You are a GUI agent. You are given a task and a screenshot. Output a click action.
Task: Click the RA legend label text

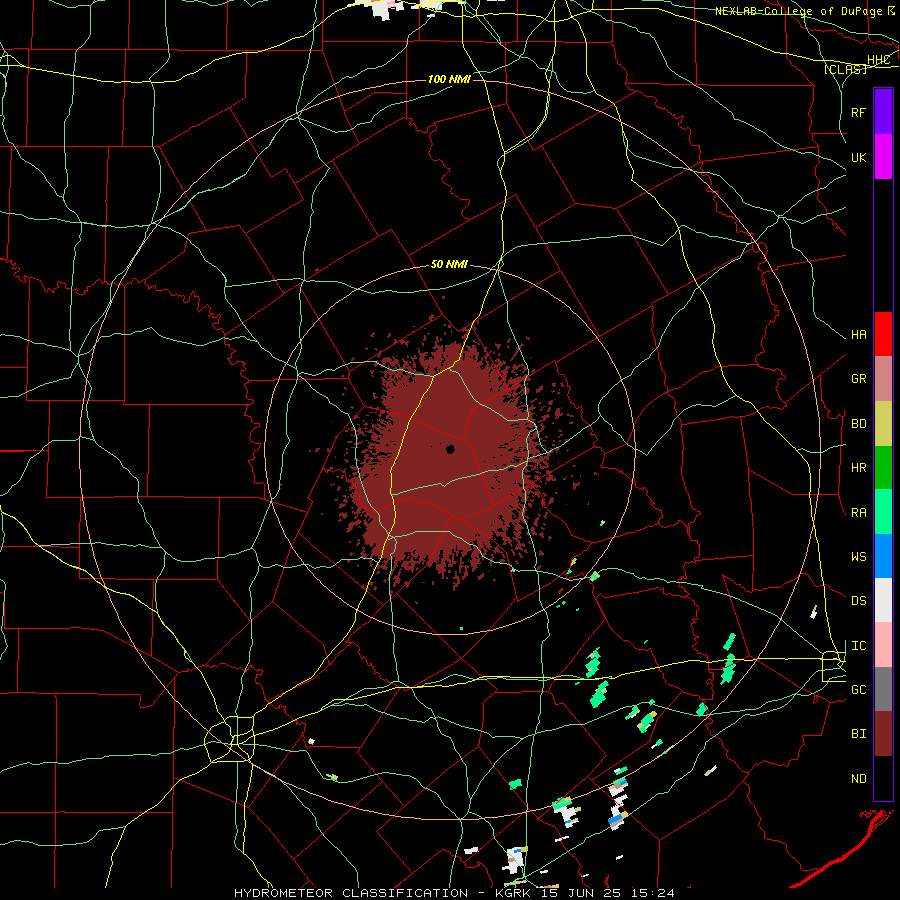[859, 513]
